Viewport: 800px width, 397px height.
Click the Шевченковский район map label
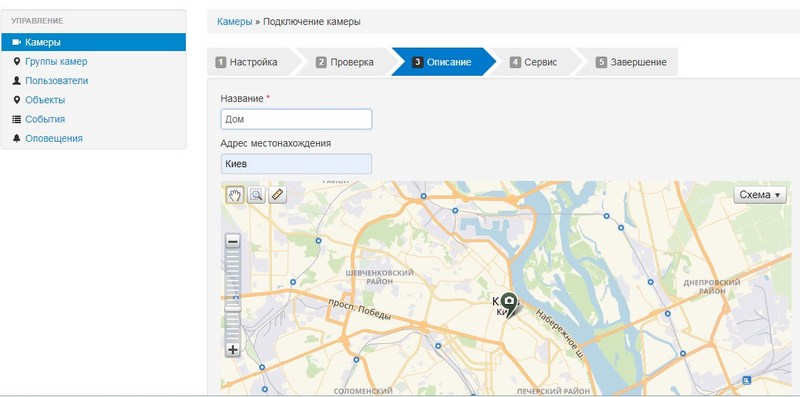pos(380,277)
